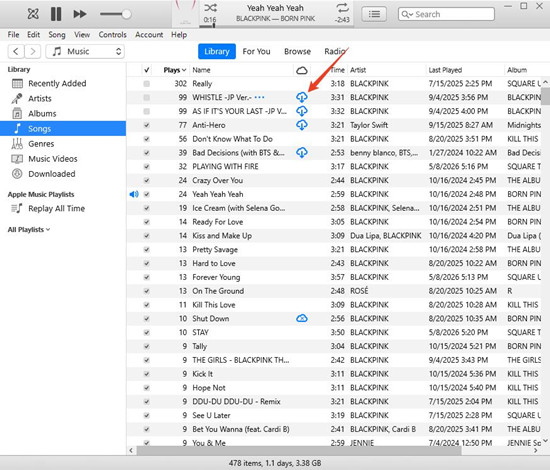Adjust the volume slider knob
550x470 pixels.
coord(126,14)
